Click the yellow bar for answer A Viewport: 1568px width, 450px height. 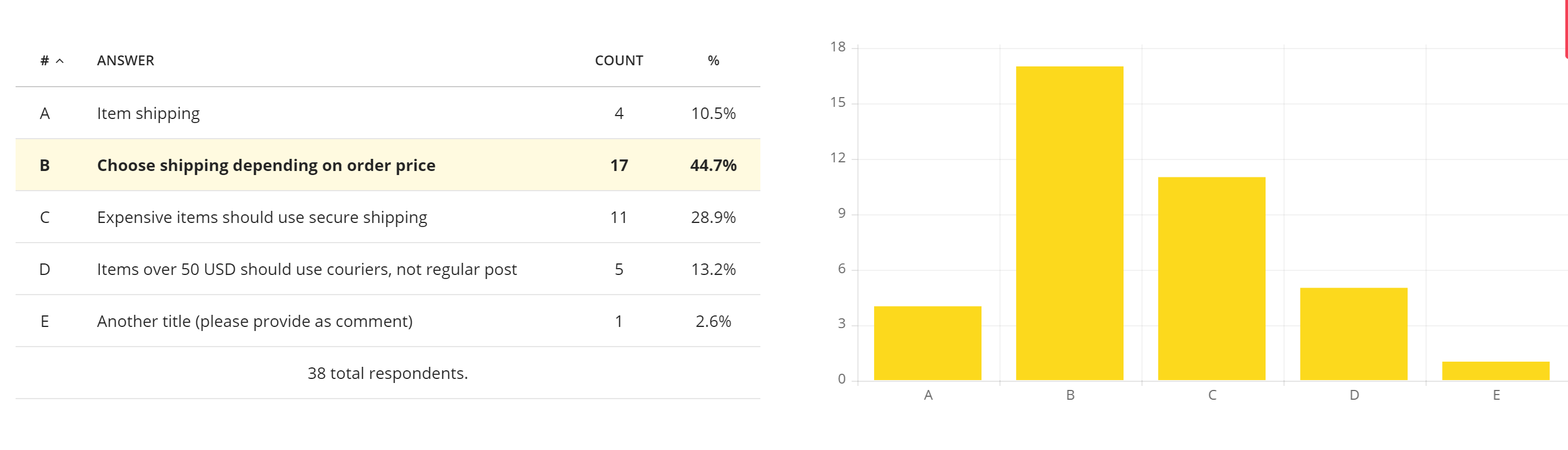pyautogui.click(x=927, y=343)
